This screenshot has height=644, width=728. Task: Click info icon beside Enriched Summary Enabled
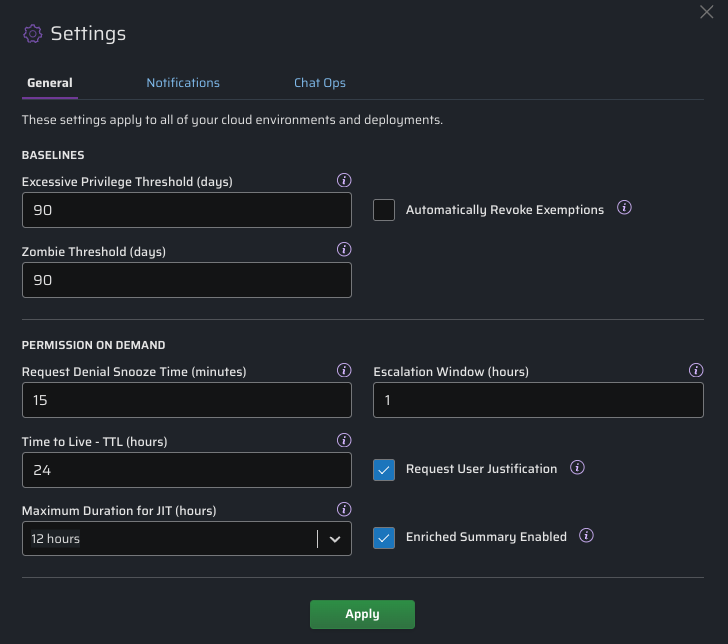pyautogui.click(x=587, y=536)
